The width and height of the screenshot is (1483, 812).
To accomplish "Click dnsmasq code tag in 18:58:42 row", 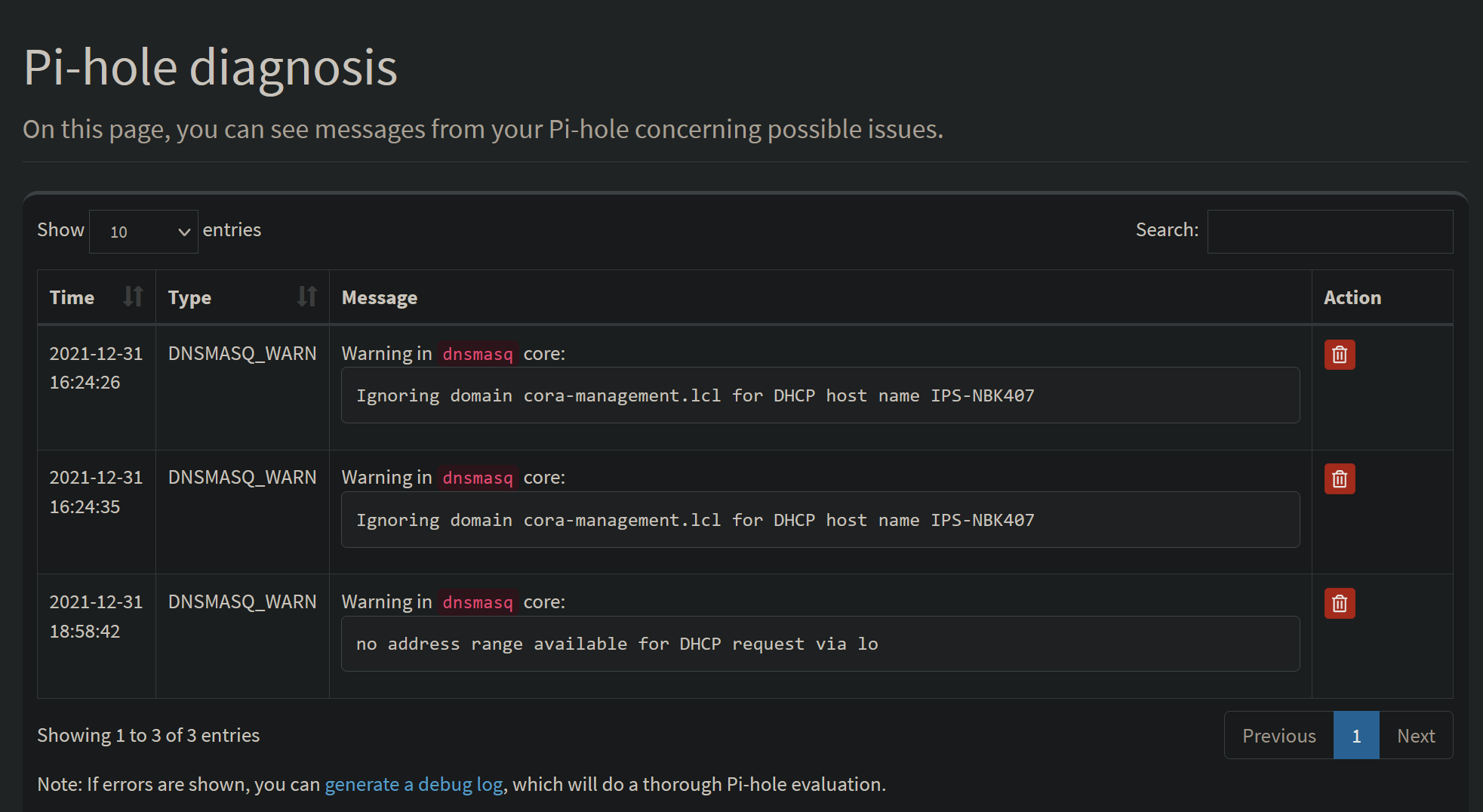I will click(x=478, y=602).
